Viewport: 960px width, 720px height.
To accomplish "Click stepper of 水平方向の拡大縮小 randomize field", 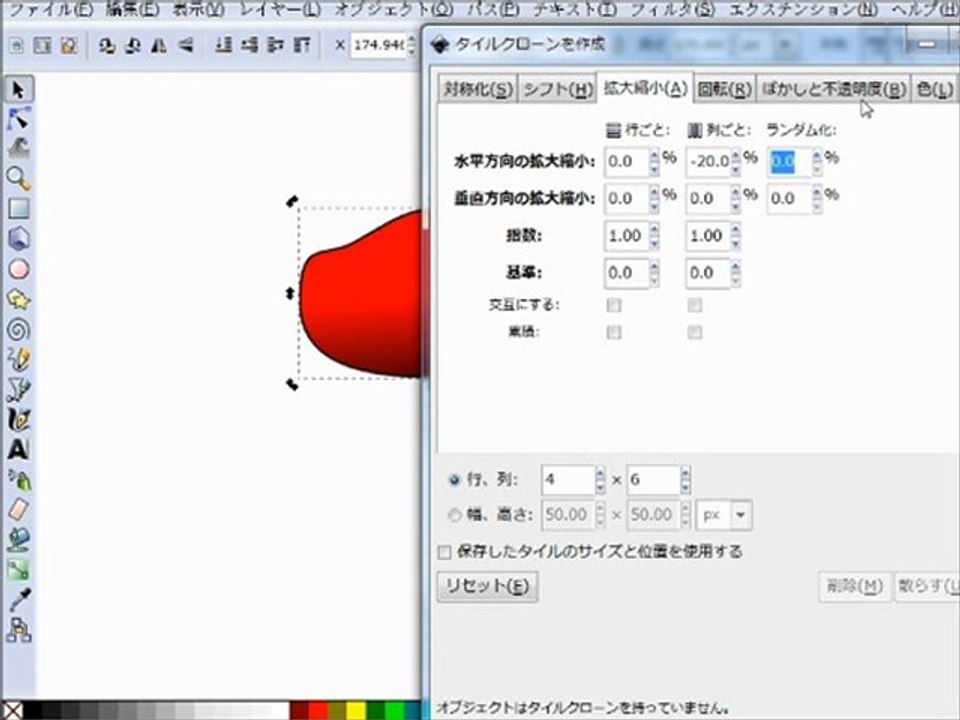I will 817,162.
